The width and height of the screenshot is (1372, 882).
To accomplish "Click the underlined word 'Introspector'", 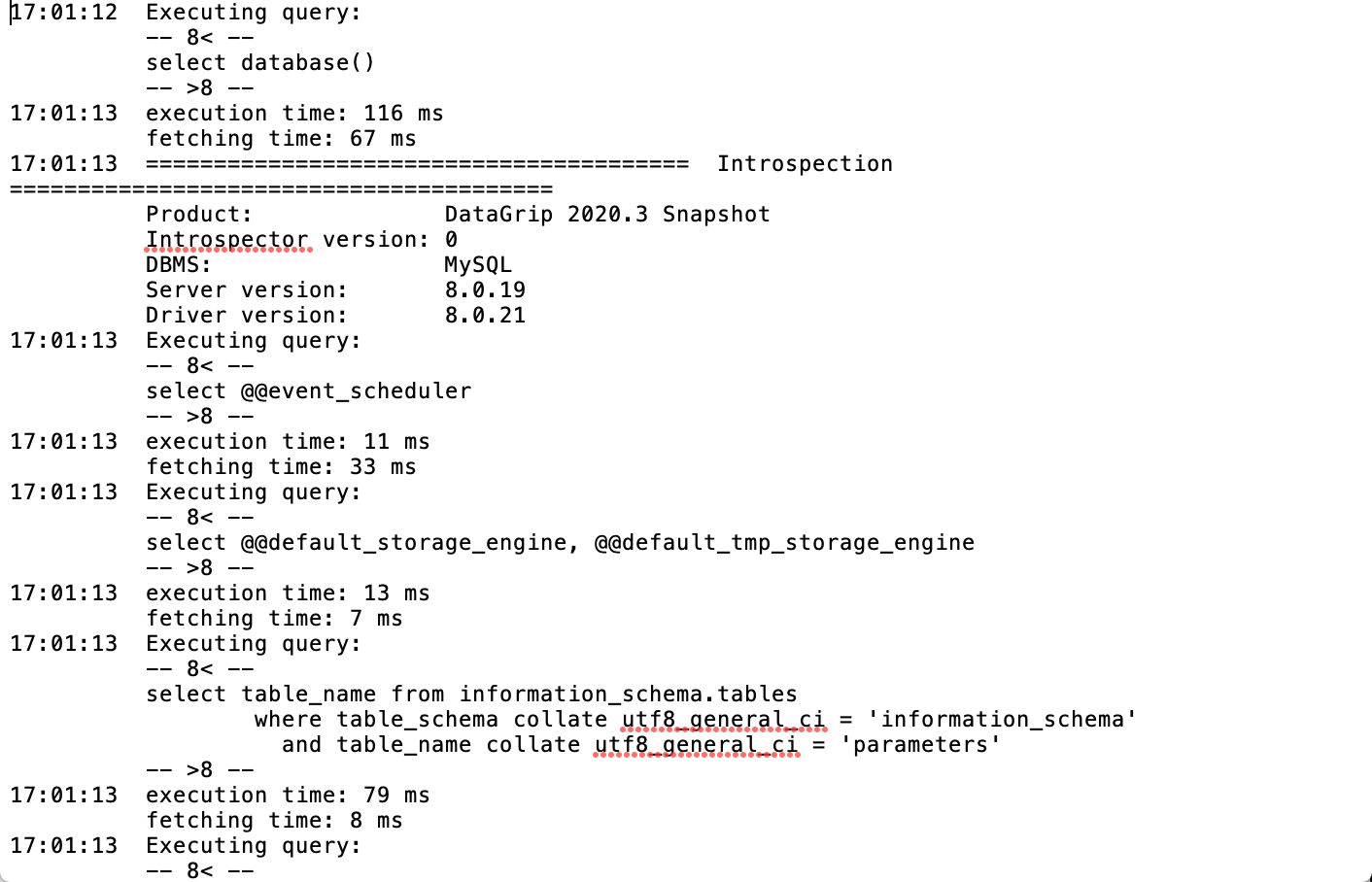I will pyautogui.click(x=227, y=240).
